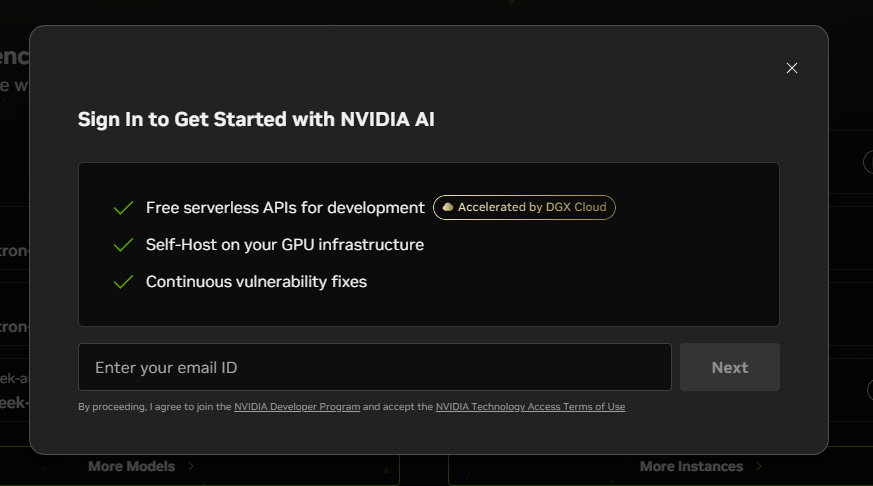Click the More Instances link in background
This screenshot has height=486, width=873.
click(691, 466)
